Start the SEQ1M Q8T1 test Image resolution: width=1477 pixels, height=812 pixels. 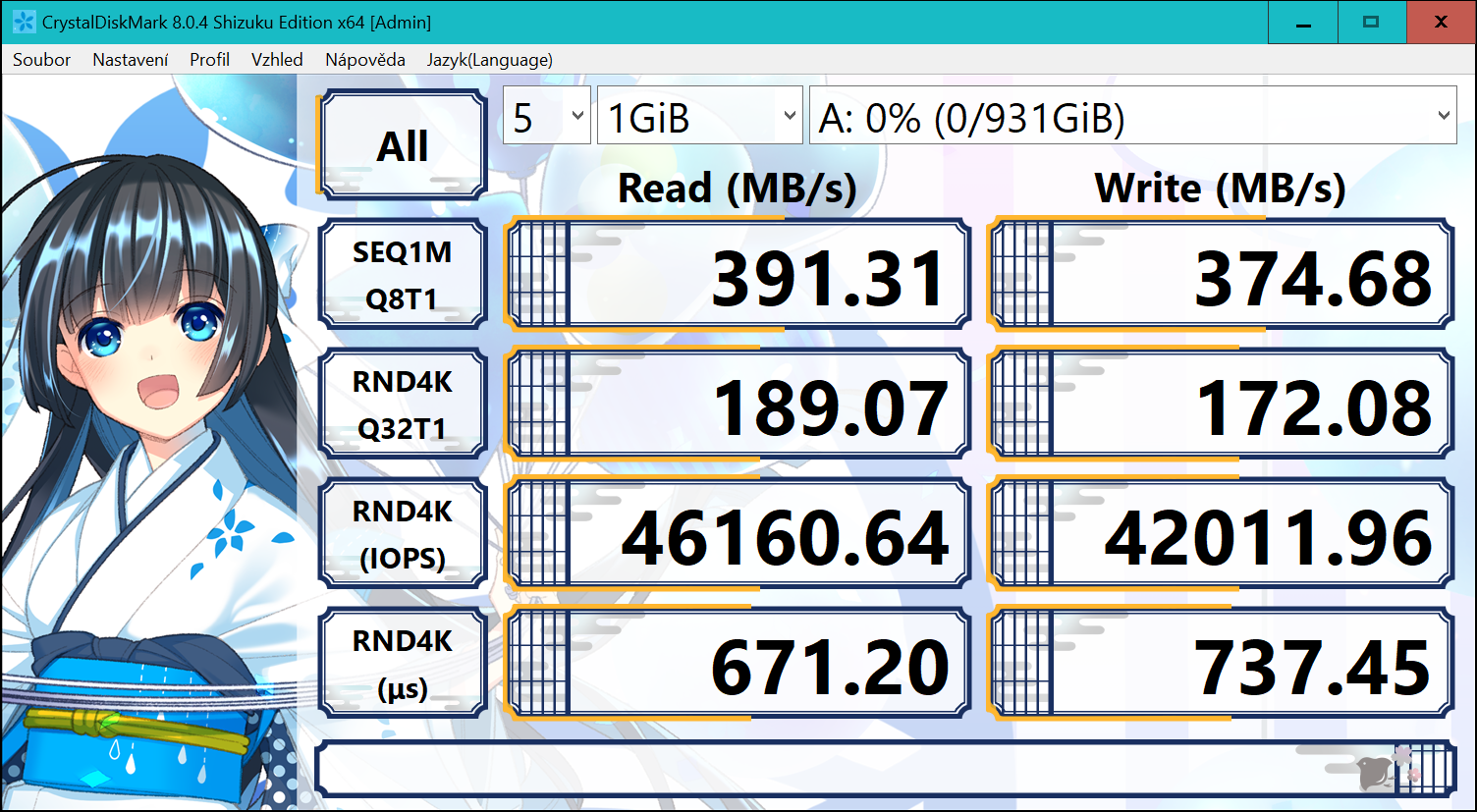pyautogui.click(x=403, y=275)
